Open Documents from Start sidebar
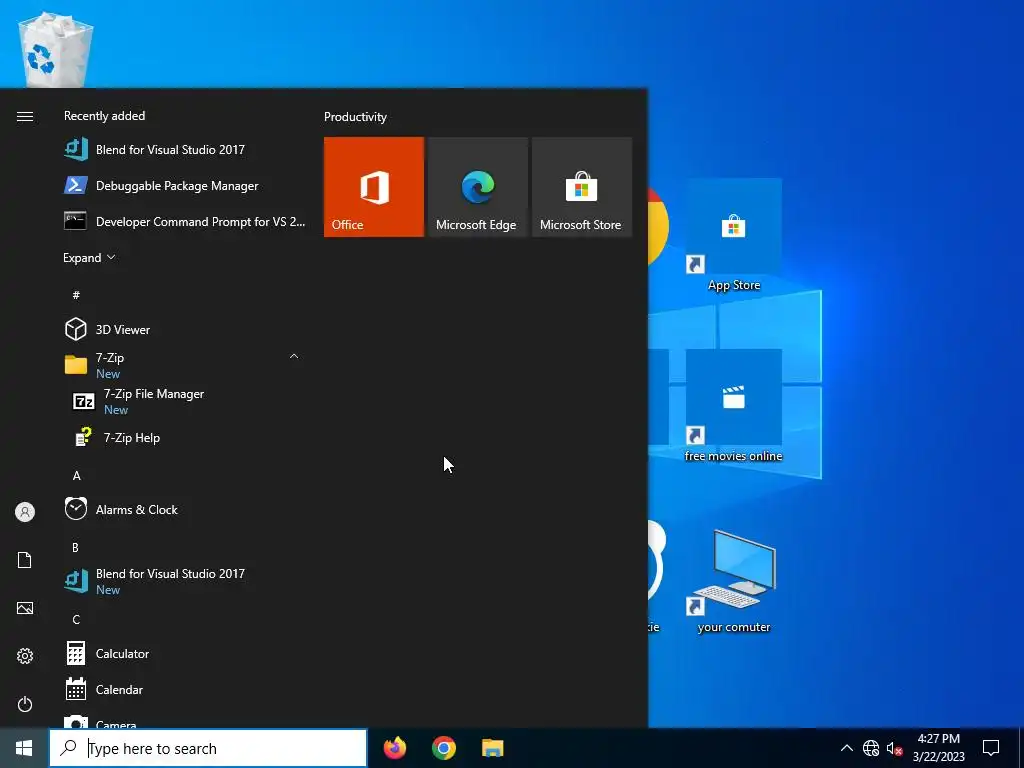The width and height of the screenshot is (1024, 768). (x=25, y=560)
